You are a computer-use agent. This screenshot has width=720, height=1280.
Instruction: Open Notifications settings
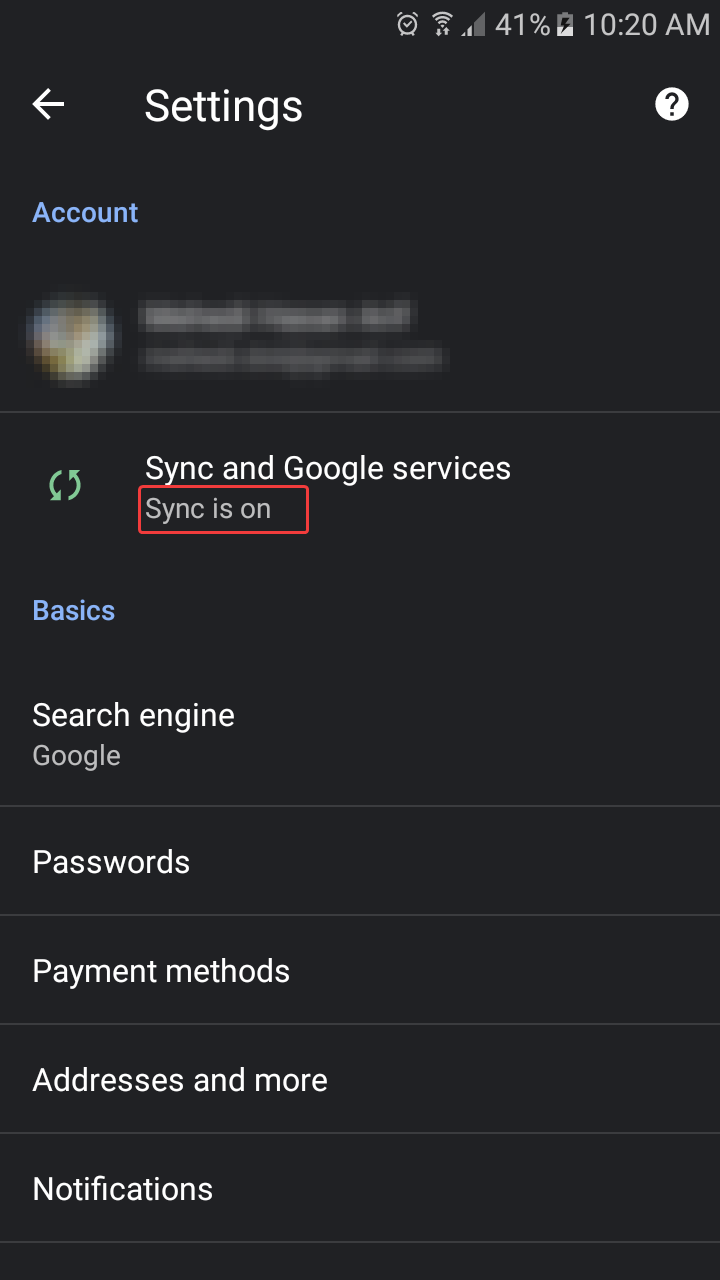point(123,1189)
